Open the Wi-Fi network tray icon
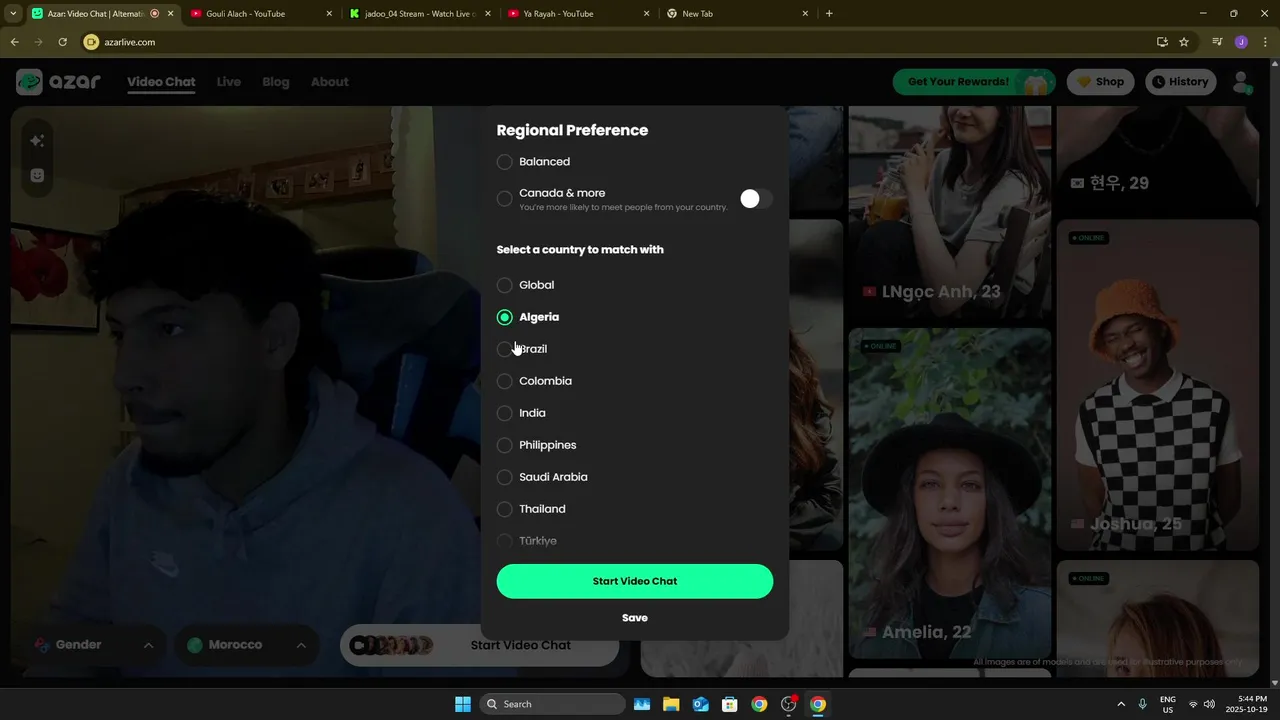The height and width of the screenshot is (720, 1280). [1192, 704]
